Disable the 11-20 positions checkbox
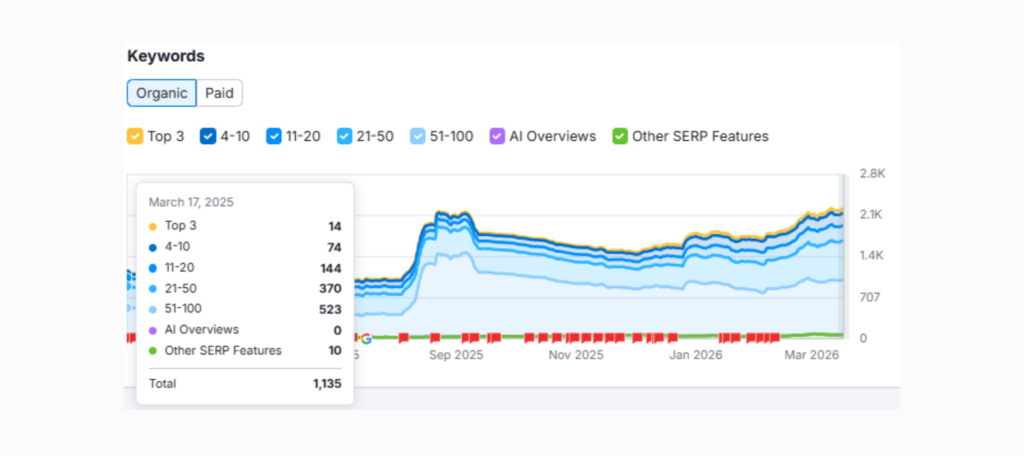This screenshot has width=1024, height=456. click(x=274, y=136)
